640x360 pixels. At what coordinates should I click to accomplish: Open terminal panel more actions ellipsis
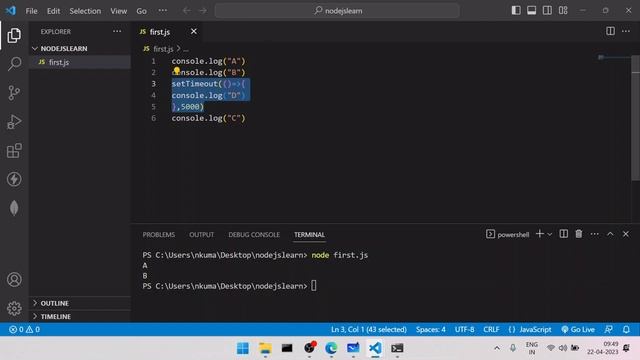[x=595, y=234]
